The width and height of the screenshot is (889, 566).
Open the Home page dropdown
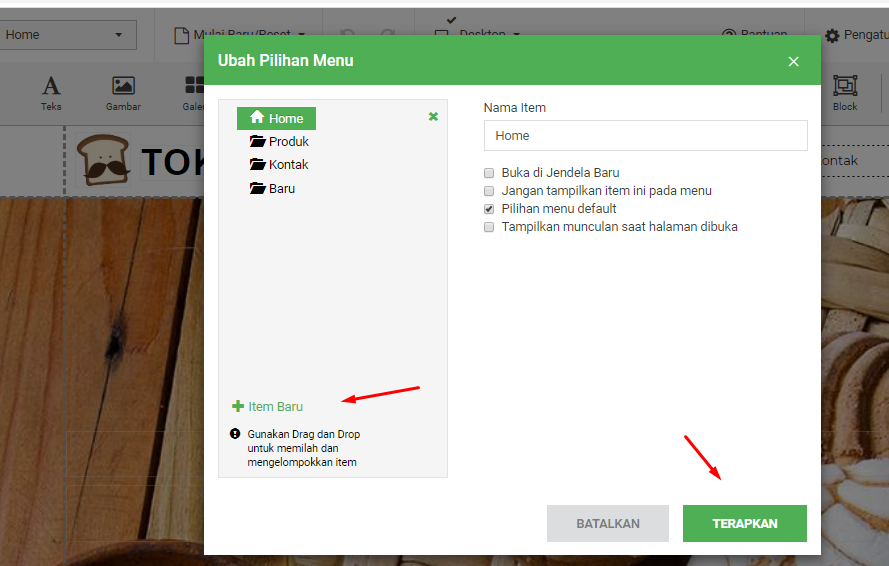point(68,35)
